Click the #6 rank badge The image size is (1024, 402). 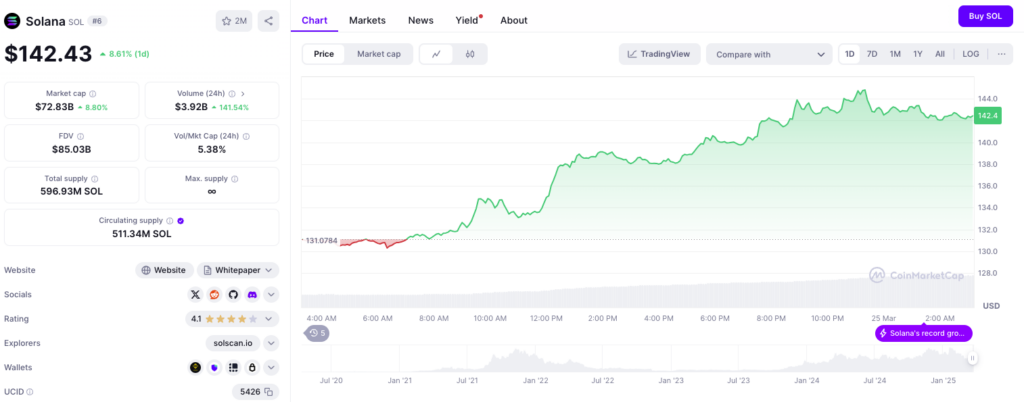tap(97, 21)
